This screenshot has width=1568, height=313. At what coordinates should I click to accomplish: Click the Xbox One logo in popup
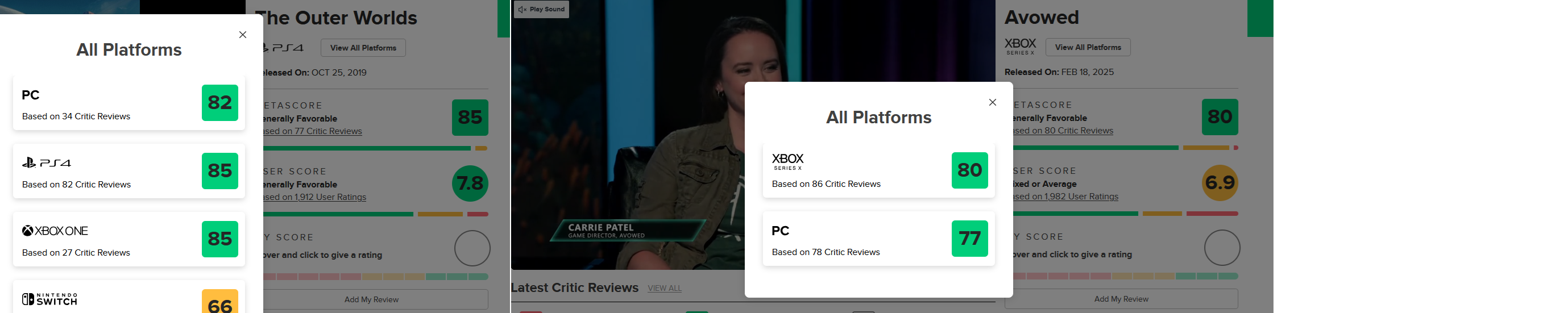[x=55, y=231]
